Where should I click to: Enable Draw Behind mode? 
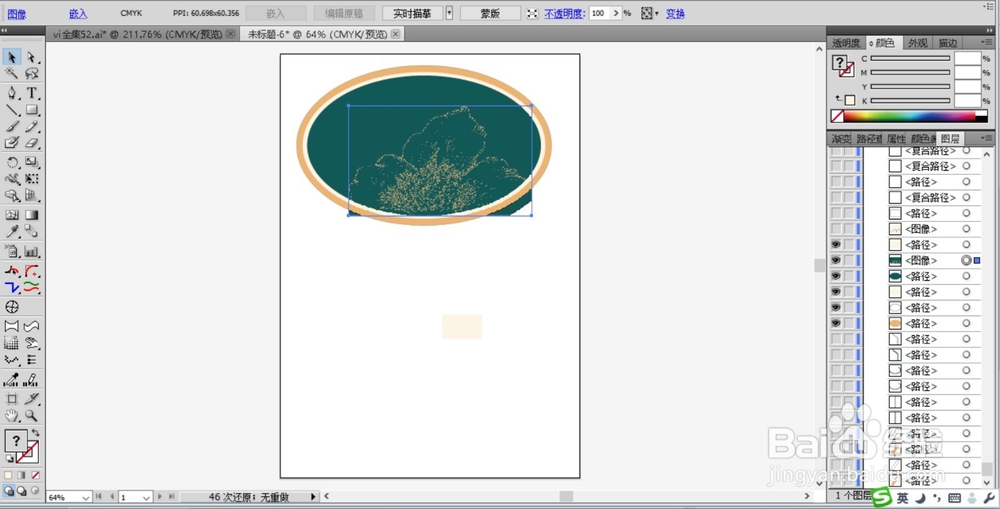[22, 491]
